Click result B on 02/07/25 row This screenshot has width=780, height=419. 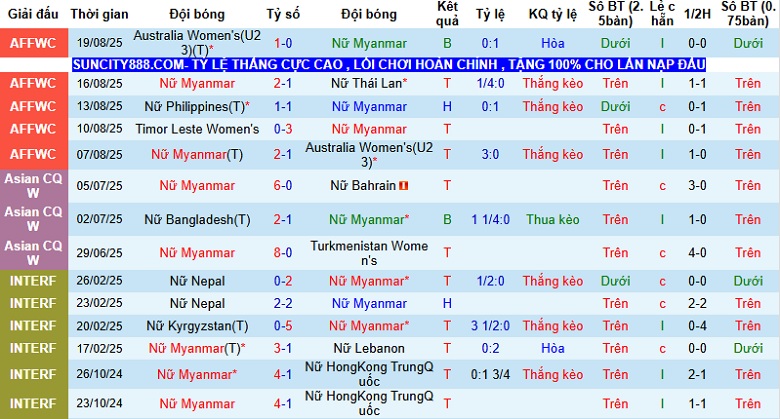coord(447,219)
